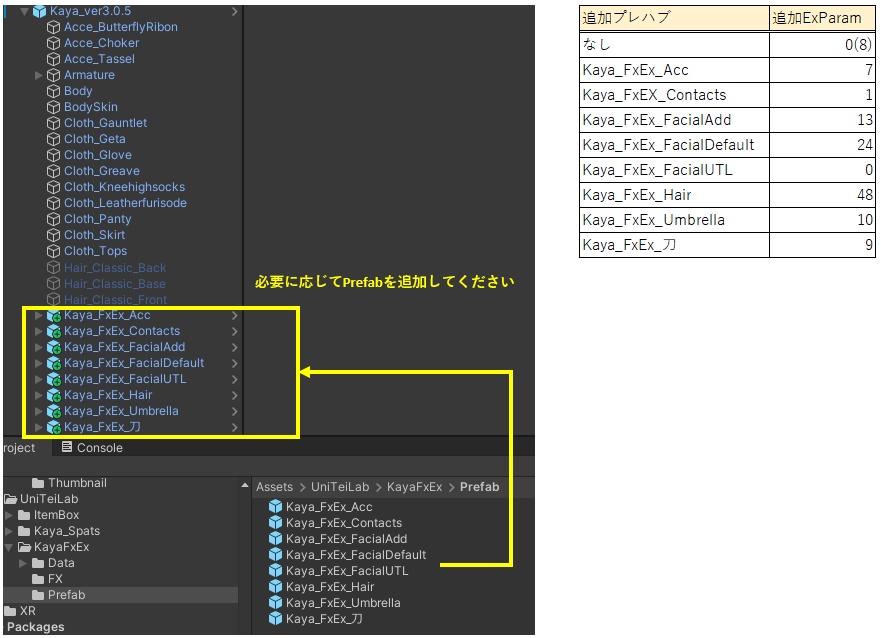
Task: Click the ItemBox folder icon
Action: click(24, 515)
